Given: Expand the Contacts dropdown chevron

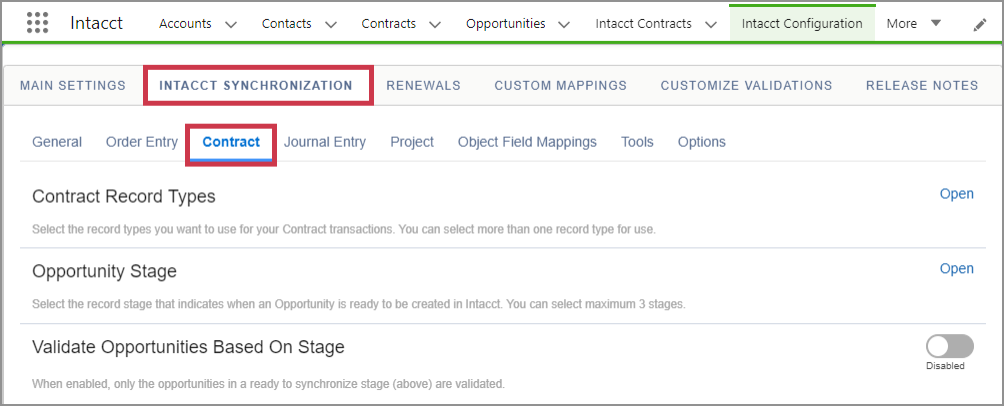Looking at the screenshot, I should (330, 24).
